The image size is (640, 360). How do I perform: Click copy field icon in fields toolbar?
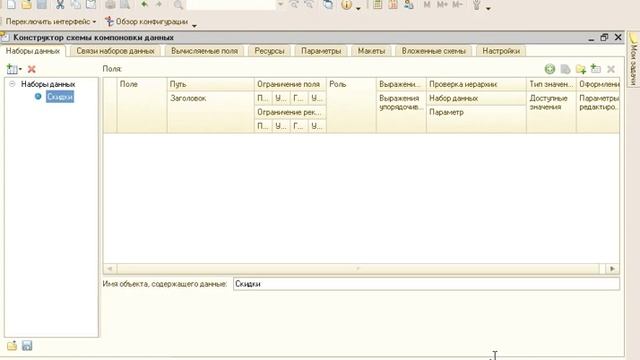(565, 69)
